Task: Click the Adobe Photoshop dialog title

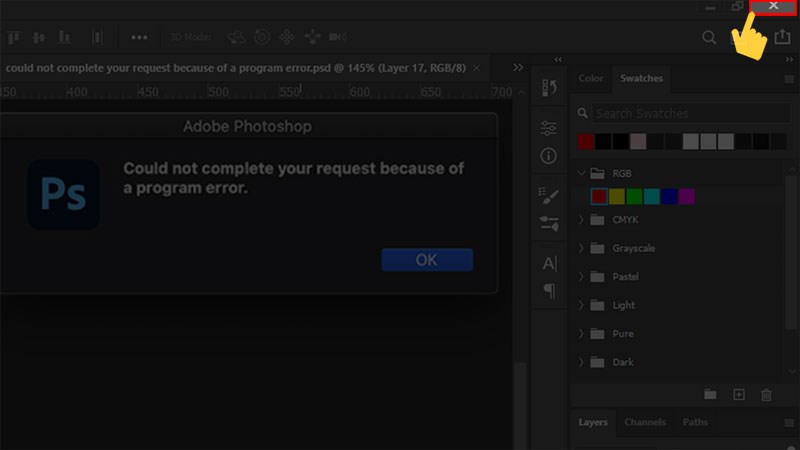Action: tap(247, 126)
